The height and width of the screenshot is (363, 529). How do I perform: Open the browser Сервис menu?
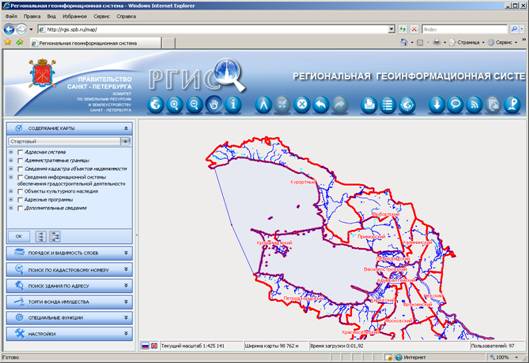tap(101, 16)
